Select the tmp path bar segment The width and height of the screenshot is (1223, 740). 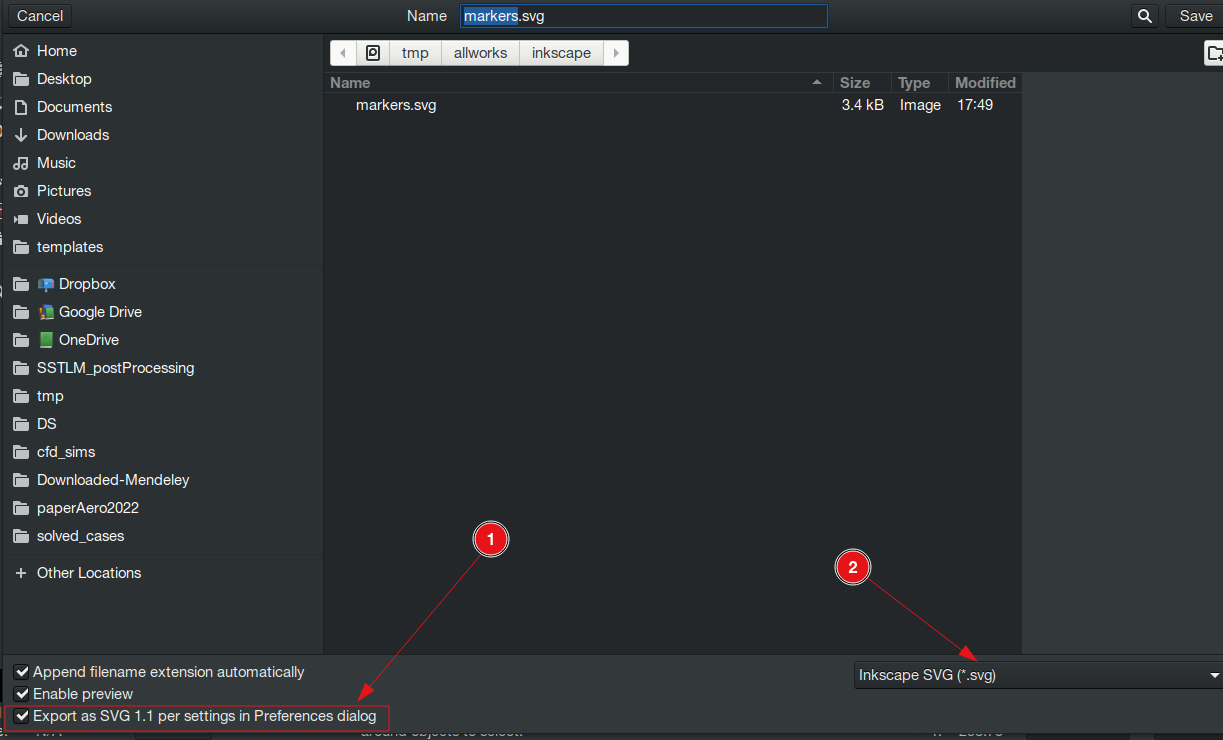tap(415, 53)
